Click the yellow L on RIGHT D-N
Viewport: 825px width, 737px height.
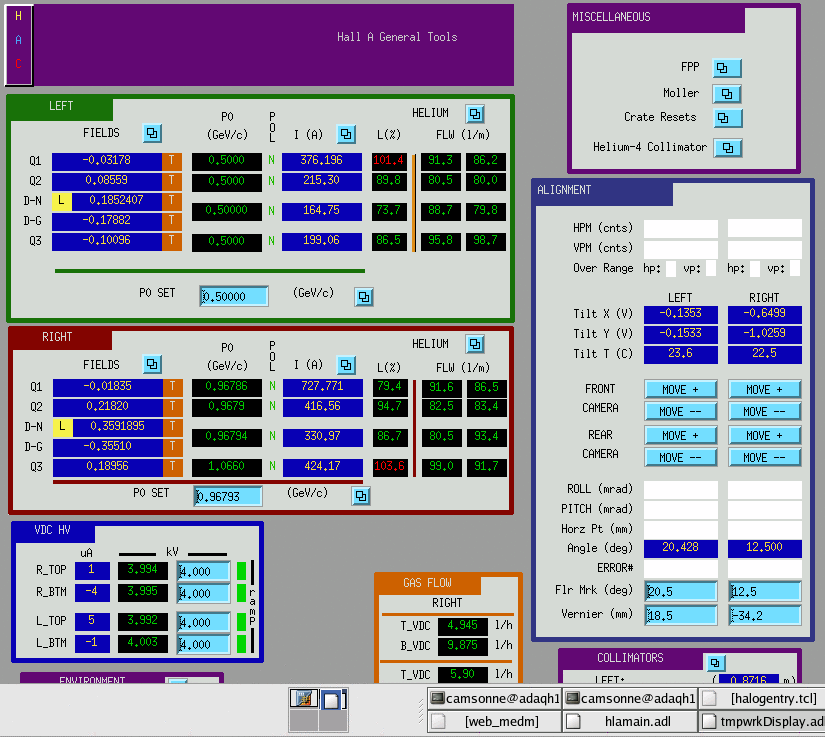pyautogui.click(x=63, y=427)
